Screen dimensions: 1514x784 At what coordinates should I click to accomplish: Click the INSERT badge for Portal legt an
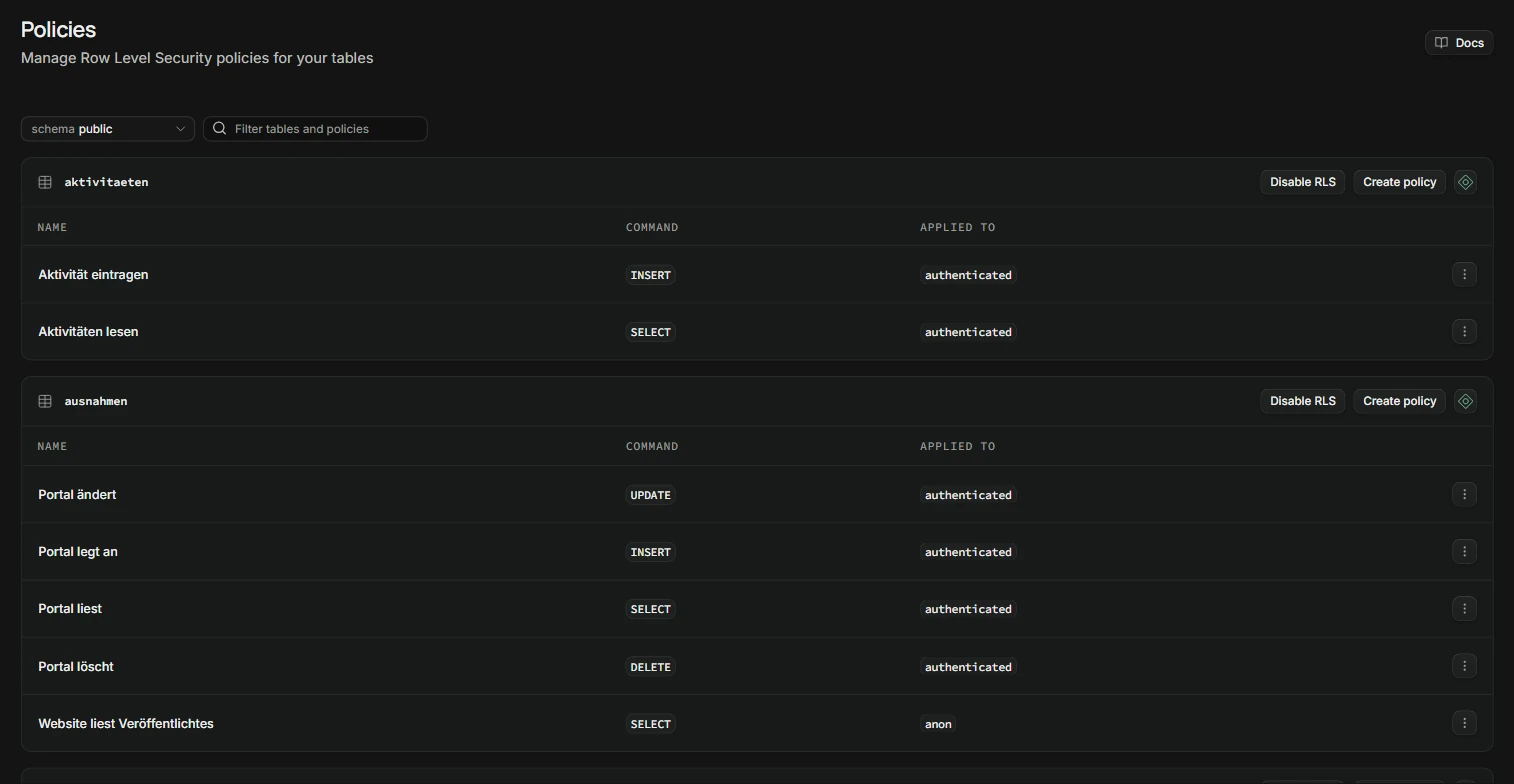pyautogui.click(x=651, y=552)
